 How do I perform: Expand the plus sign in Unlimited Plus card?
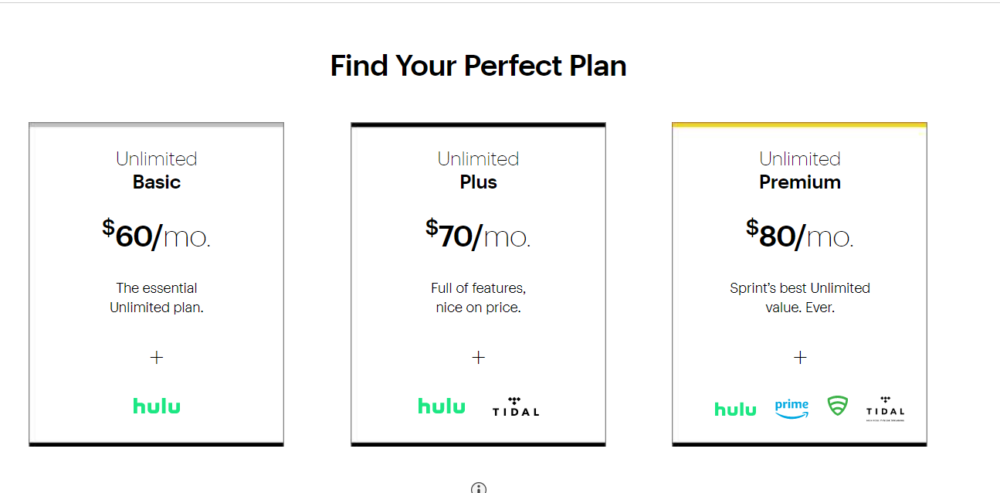478,357
